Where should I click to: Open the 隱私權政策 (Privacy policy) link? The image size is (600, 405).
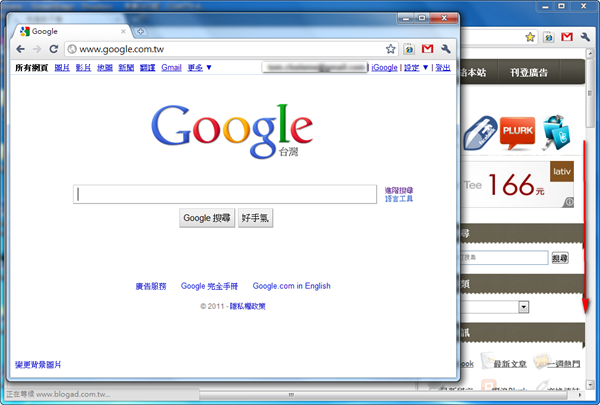point(247,306)
